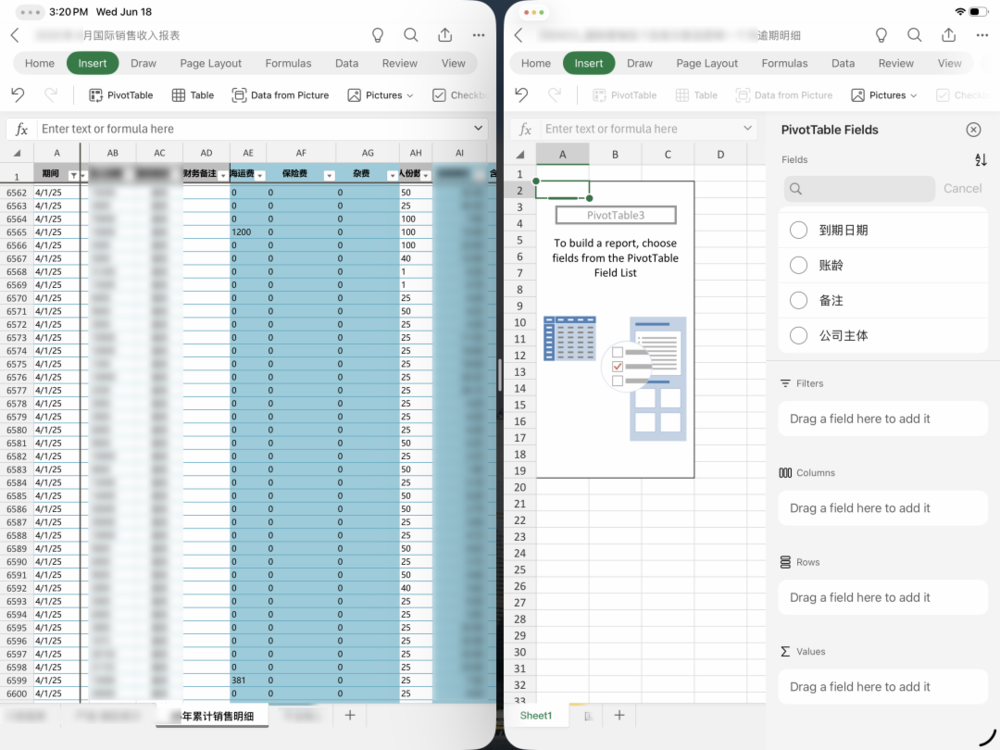Switch to Formulas tab in left window
This screenshot has height=750, width=1000.
288,63
